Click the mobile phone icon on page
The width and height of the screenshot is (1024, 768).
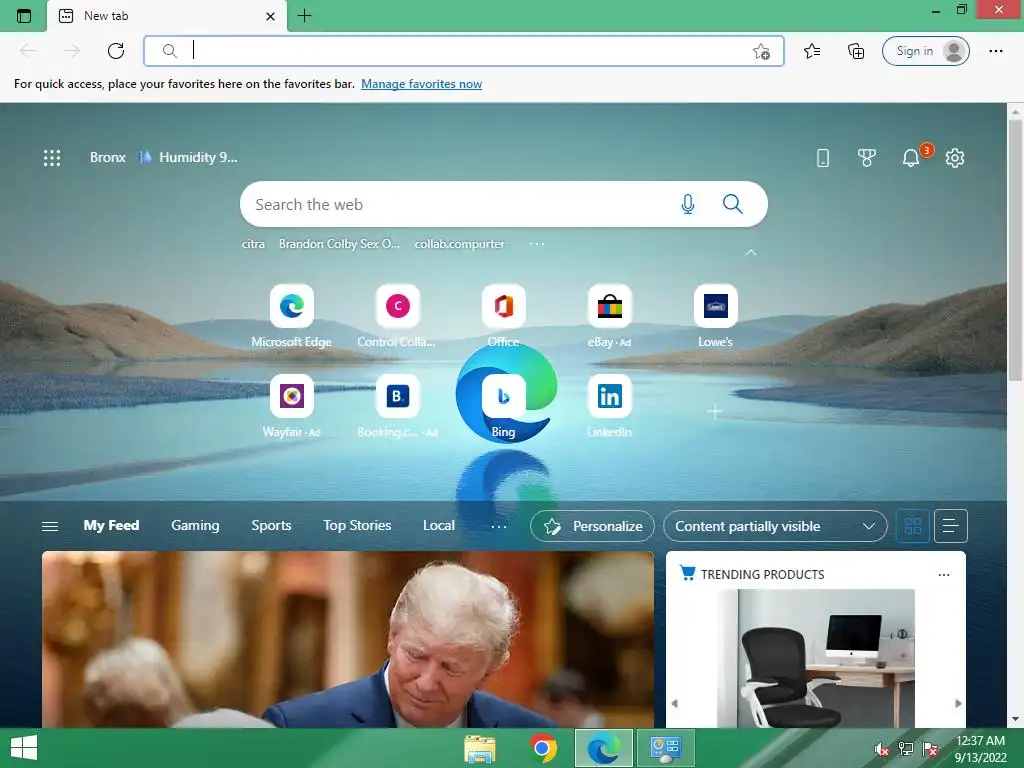click(x=823, y=157)
